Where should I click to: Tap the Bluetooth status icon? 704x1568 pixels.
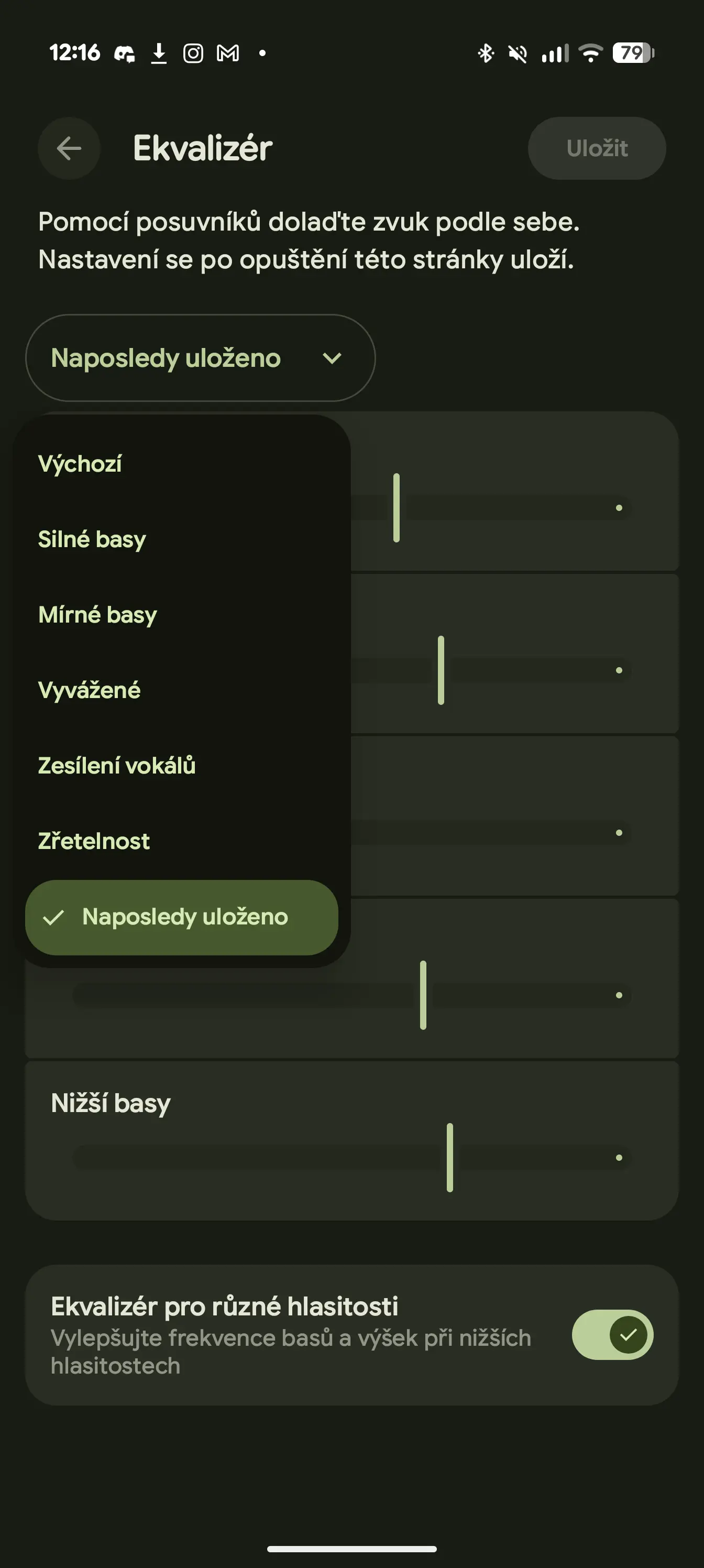pyautogui.click(x=486, y=53)
